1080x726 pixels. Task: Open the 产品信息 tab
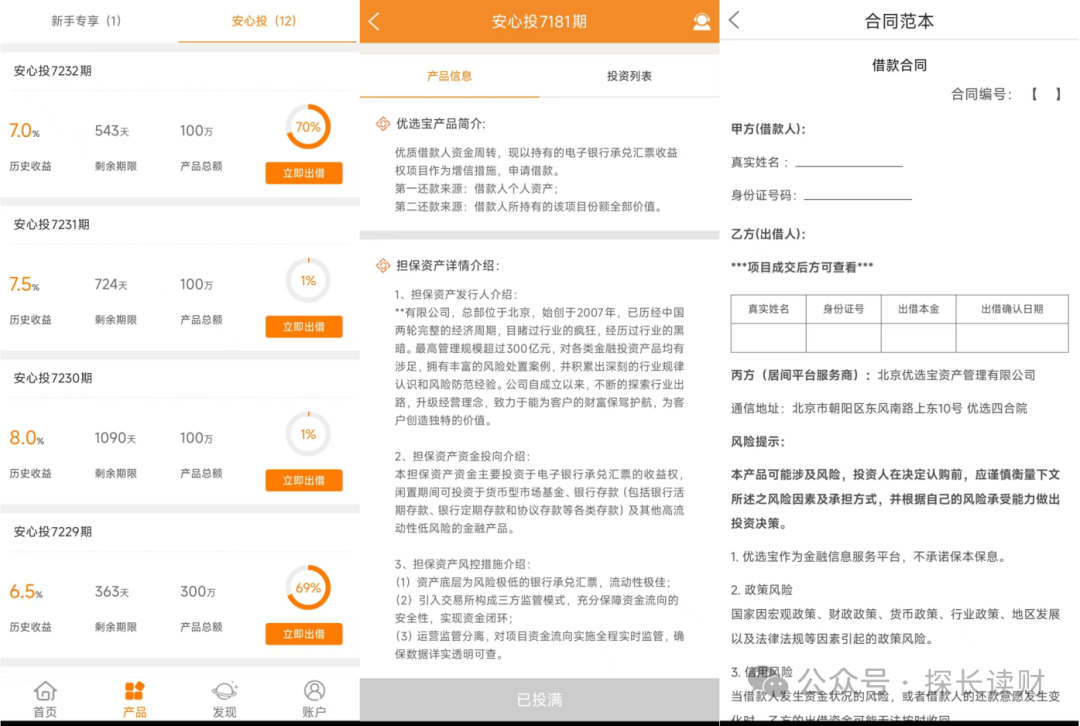point(449,76)
